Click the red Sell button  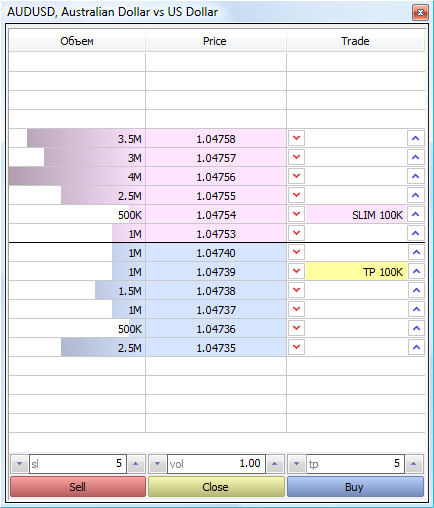click(x=78, y=487)
